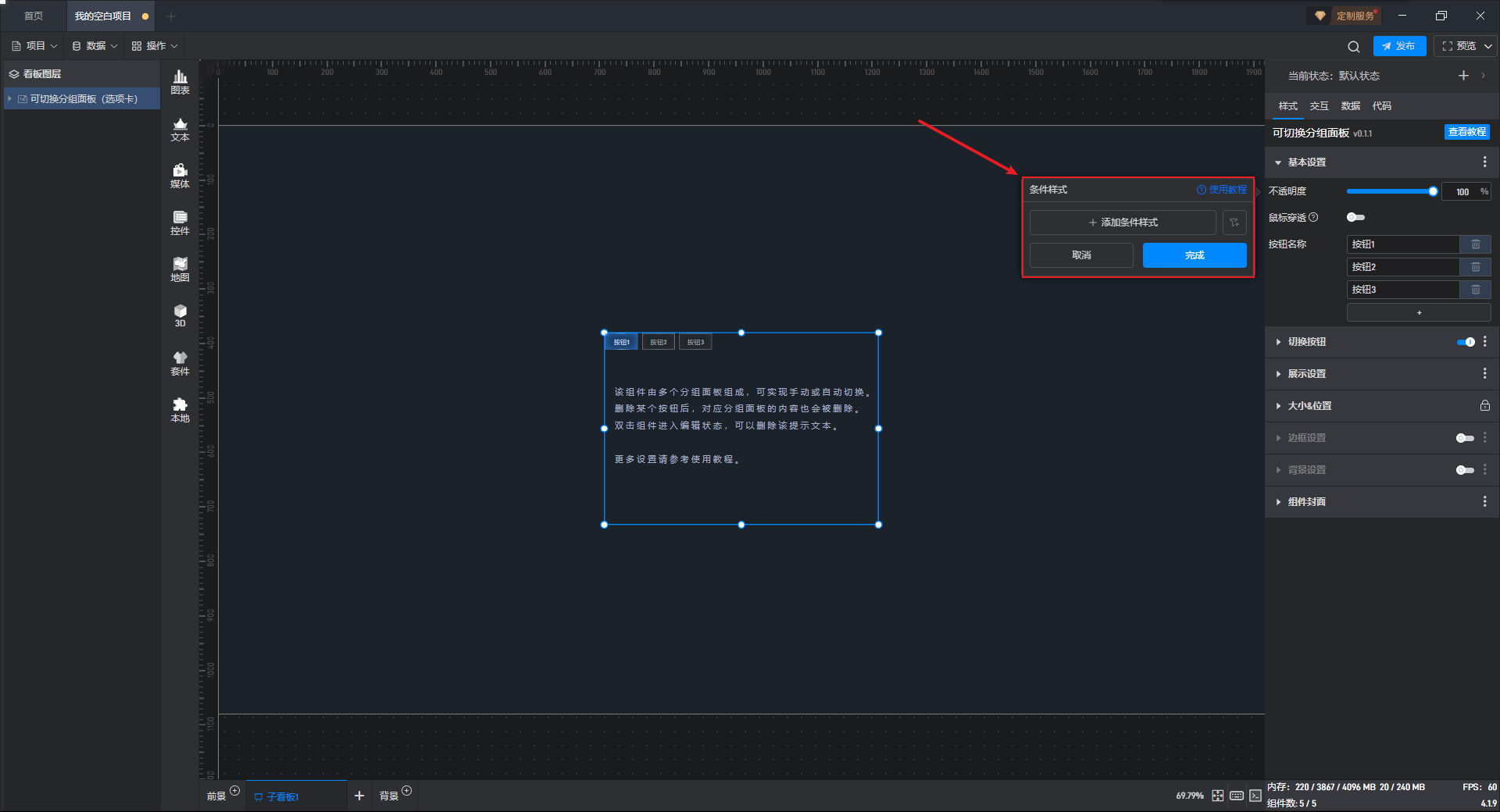The width and height of the screenshot is (1500, 812).
Task: Add a new button name with the plus row
Action: (1419, 312)
